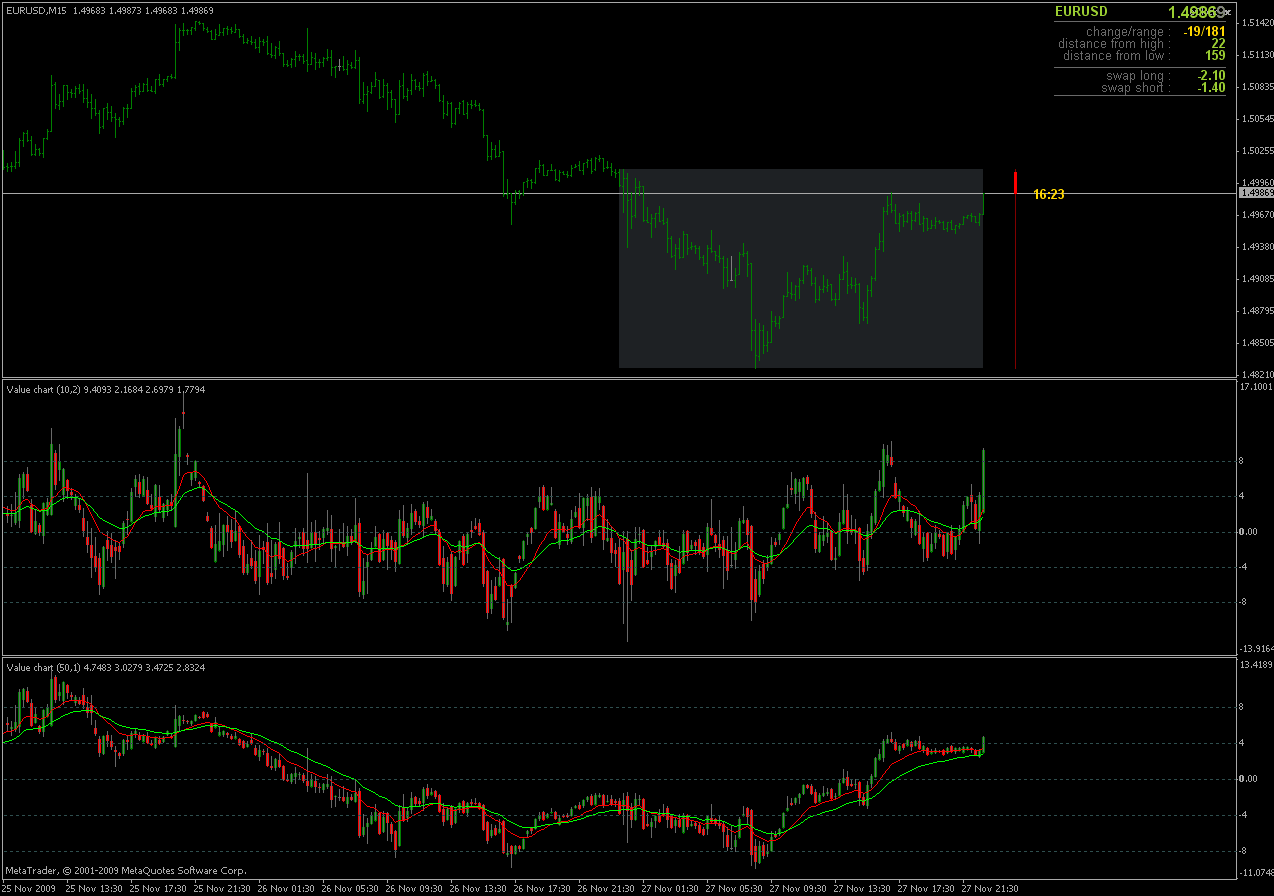Click the 26 Nov 17:30 time label

[x=544, y=888]
